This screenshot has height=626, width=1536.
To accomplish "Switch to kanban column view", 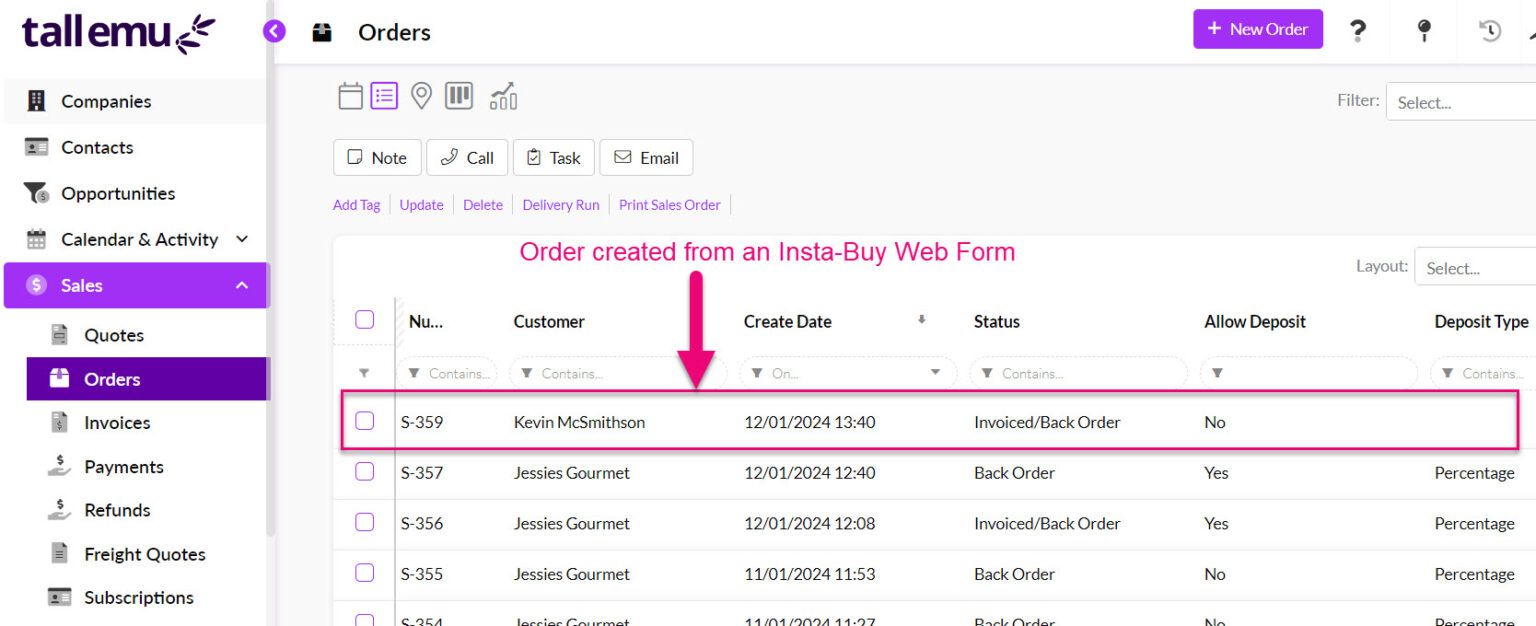I will (x=458, y=95).
